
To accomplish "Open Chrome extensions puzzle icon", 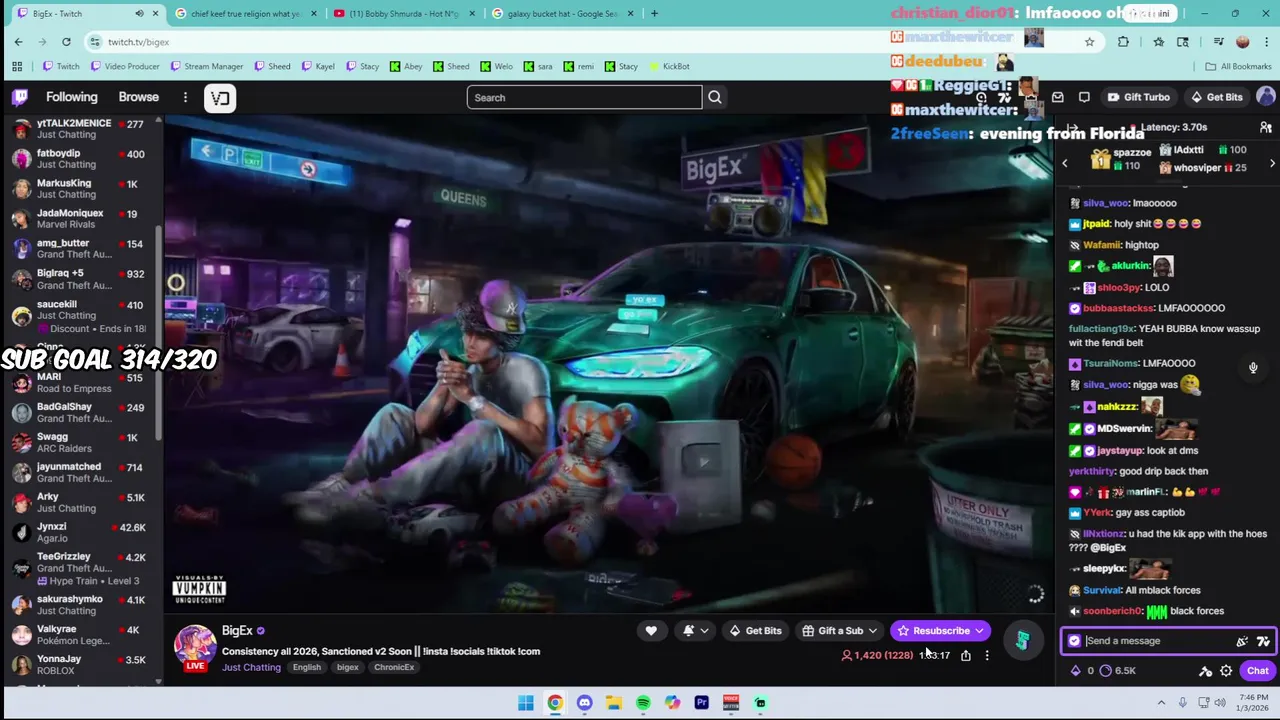I will click(x=1123, y=42).
